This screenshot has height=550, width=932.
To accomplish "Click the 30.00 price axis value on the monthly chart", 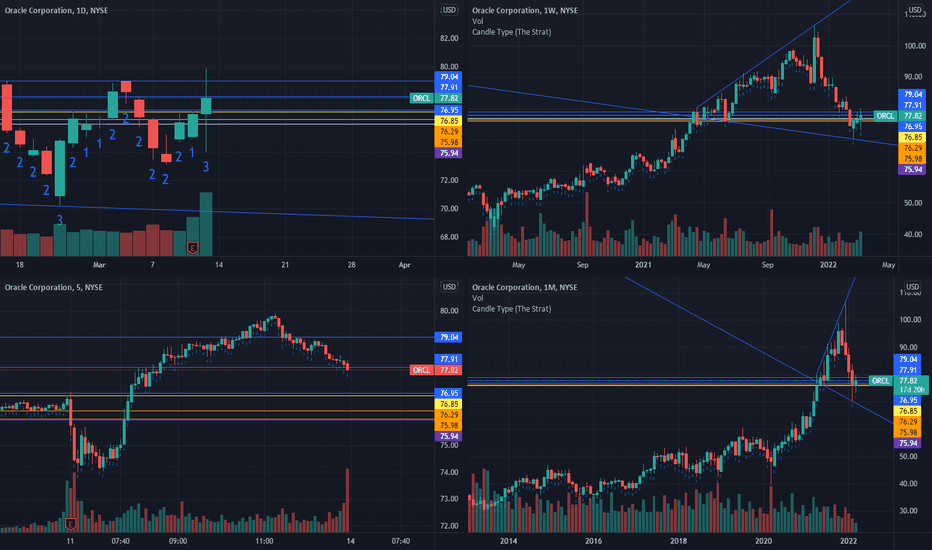I will [908, 511].
